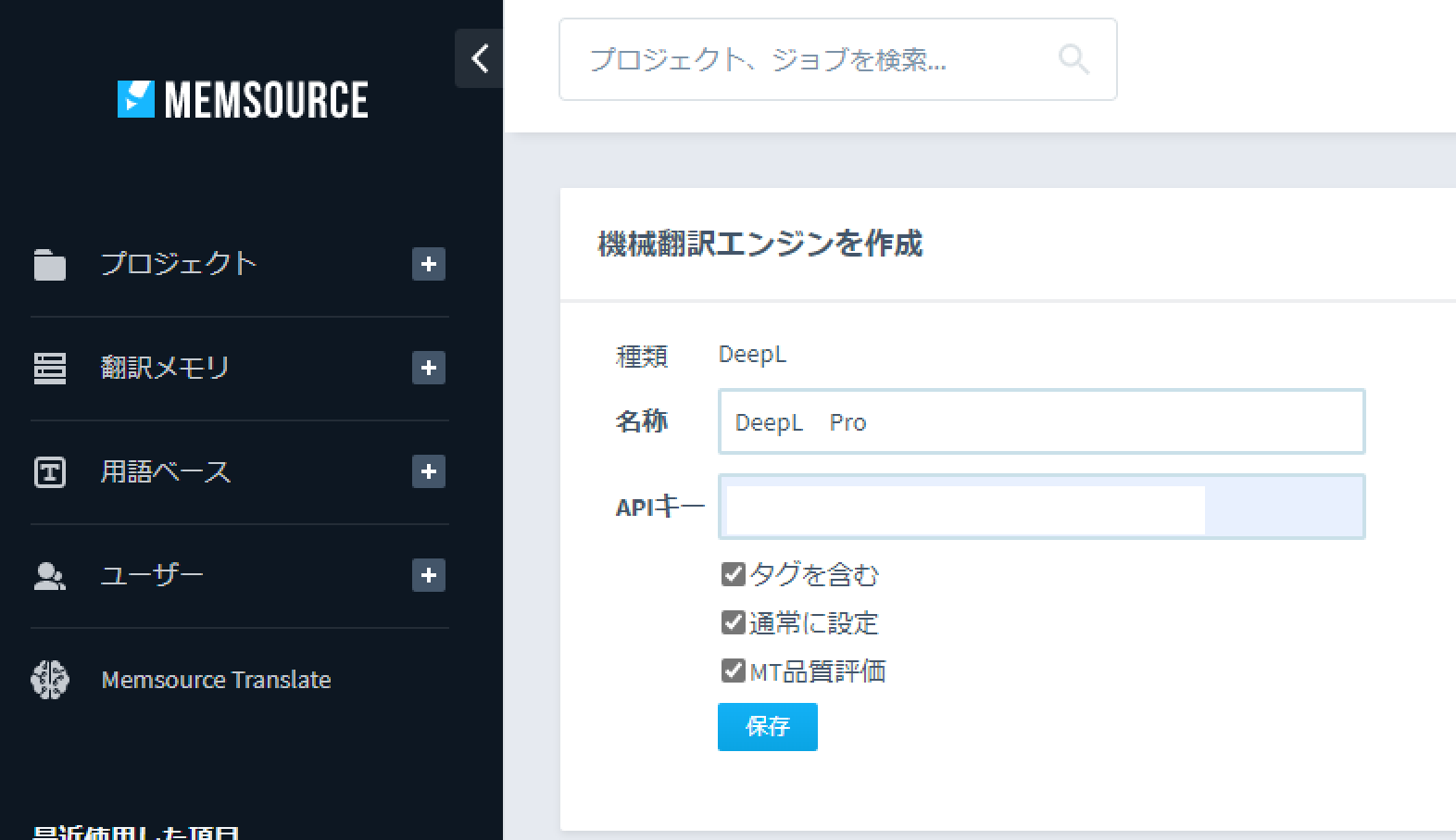Image resolution: width=1456 pixels, height=840 pixels.
Task: Uncheck the 通常に設定 checkbox
Action: (733, 622)
